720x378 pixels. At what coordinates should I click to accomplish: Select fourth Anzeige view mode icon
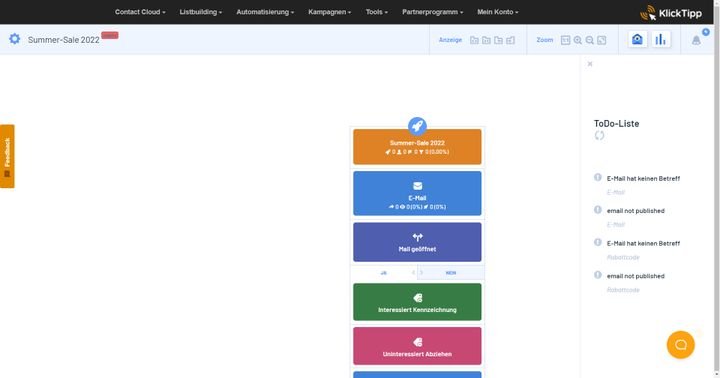[x=511, y=40]
